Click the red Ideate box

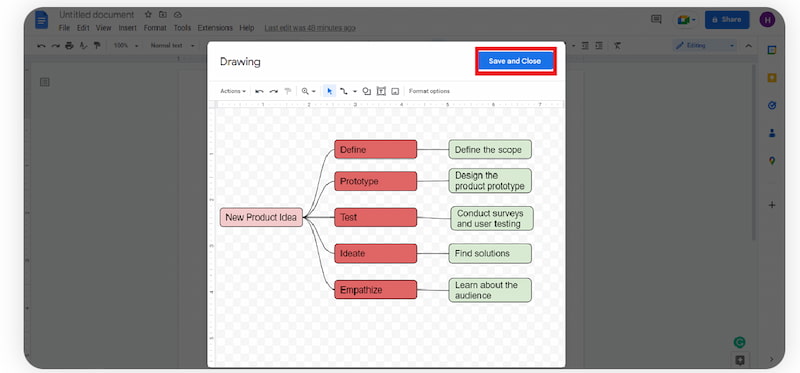click(376, 254)
